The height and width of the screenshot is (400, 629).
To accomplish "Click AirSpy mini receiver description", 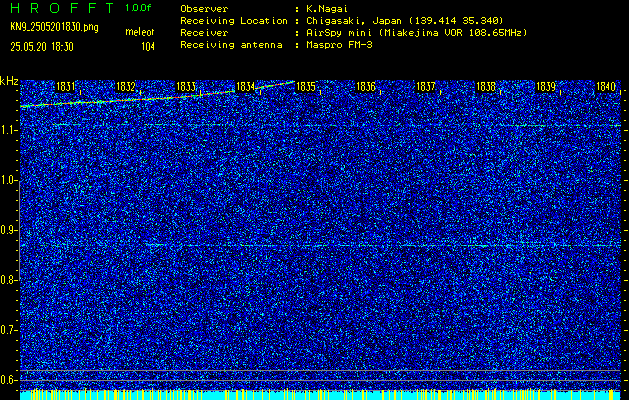I will tap(416, 33).
